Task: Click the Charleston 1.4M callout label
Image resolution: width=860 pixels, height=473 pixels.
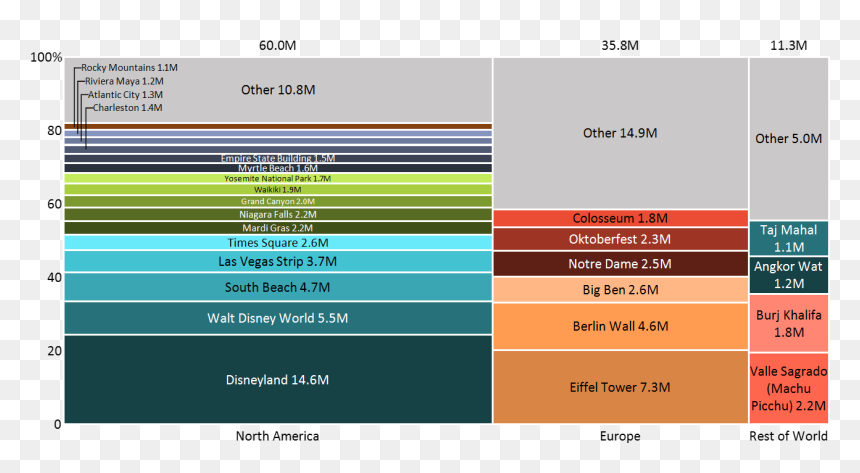Action: (x=127, y=108)
